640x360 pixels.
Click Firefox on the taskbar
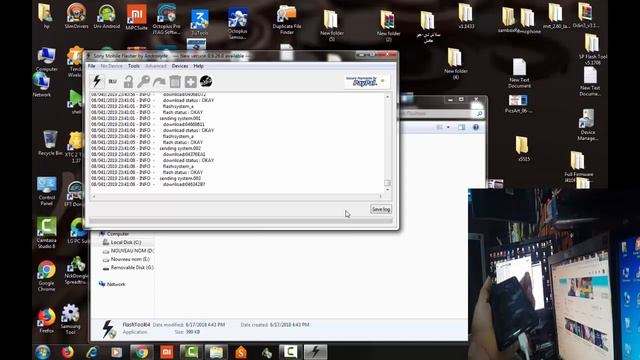pos(67,351)
